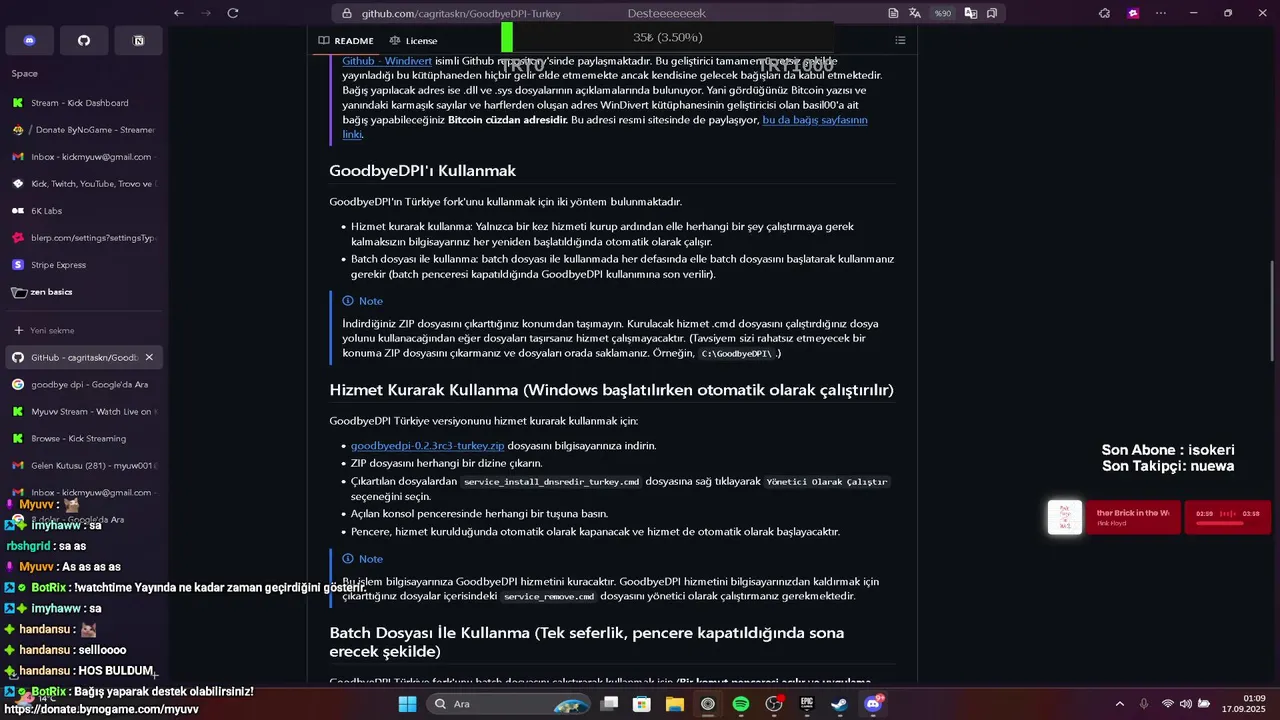
Task: Open Browse - Kick Streaming tab
Action: point(84,438)
